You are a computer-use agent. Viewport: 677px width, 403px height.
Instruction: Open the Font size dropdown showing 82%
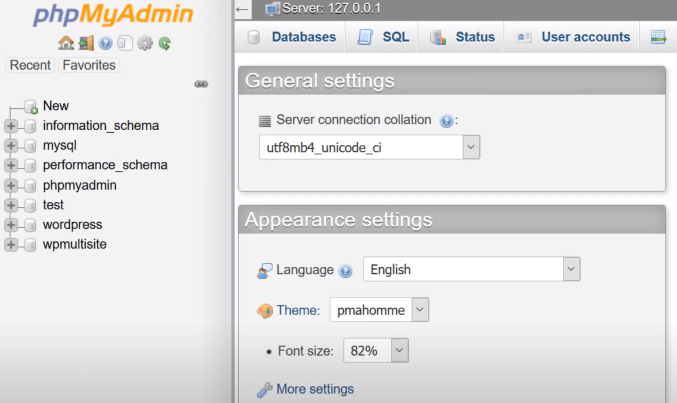click(376, 351)
